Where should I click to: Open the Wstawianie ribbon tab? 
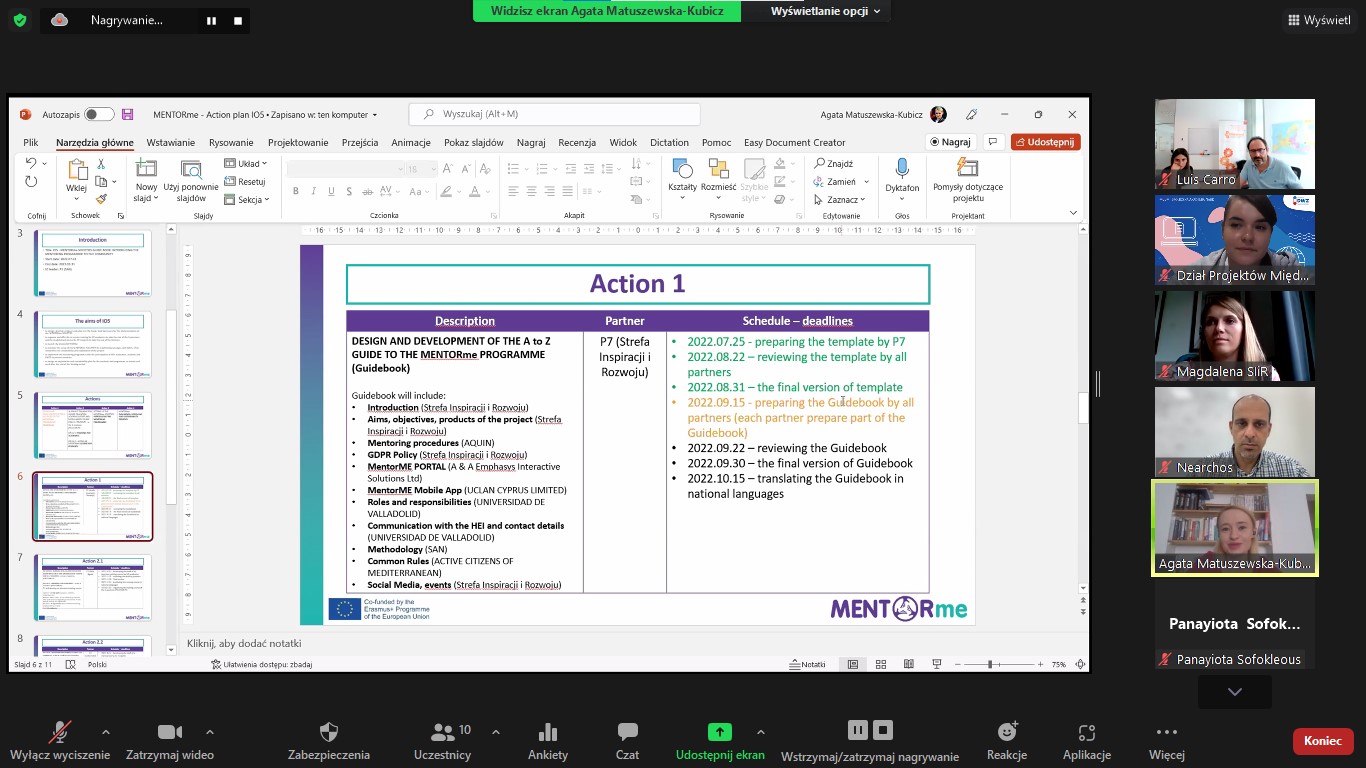(x=170, y=142)
